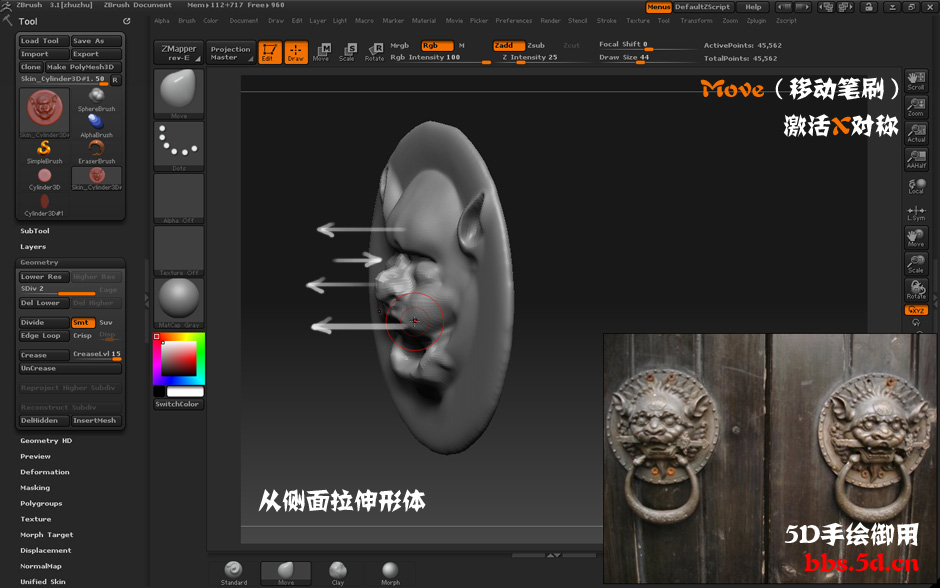Expand the Polygroups section
The image size is (940, 588).
pyautogui.click(x=41, y=503)
